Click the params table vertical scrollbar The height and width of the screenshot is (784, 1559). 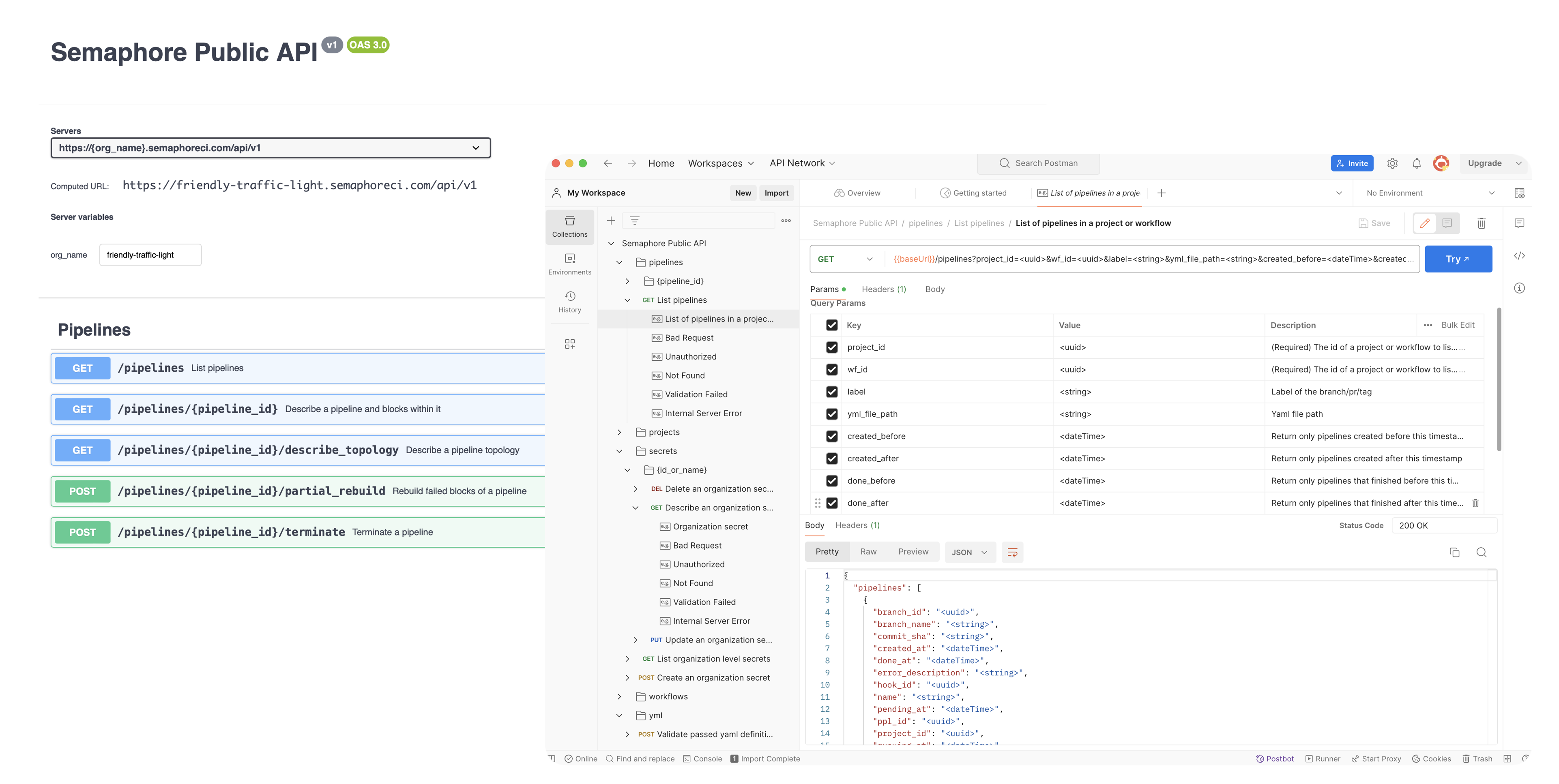pyautogui.click(x=1499, y=379)
